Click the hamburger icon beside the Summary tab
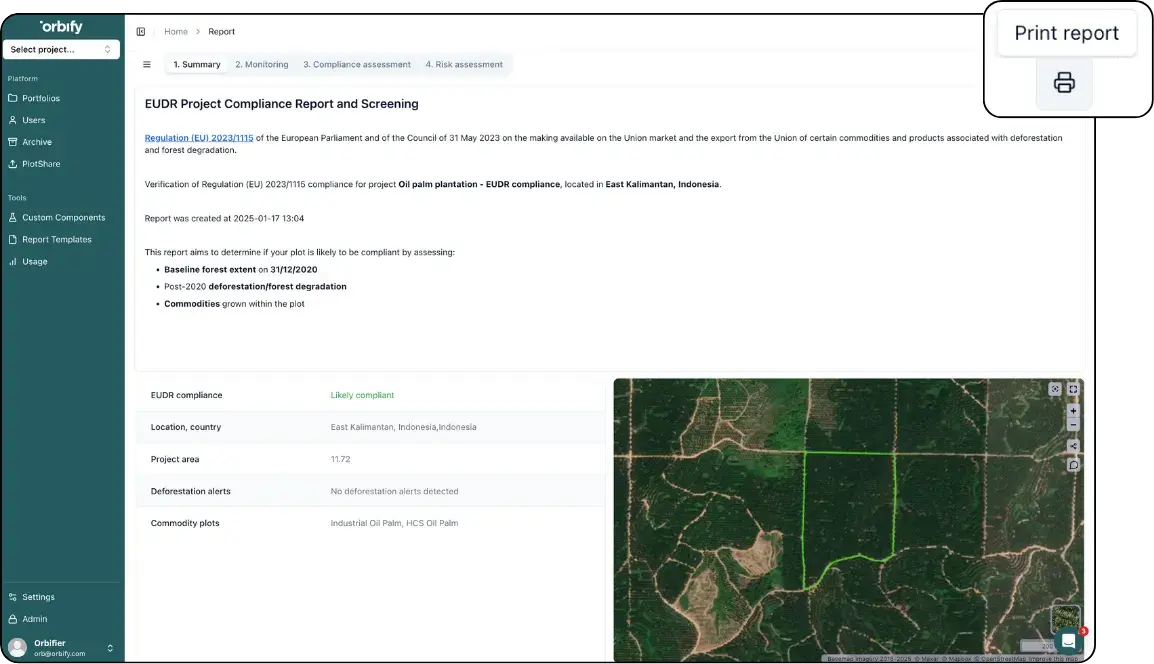 pyautogui.click(x=146, y=64)
